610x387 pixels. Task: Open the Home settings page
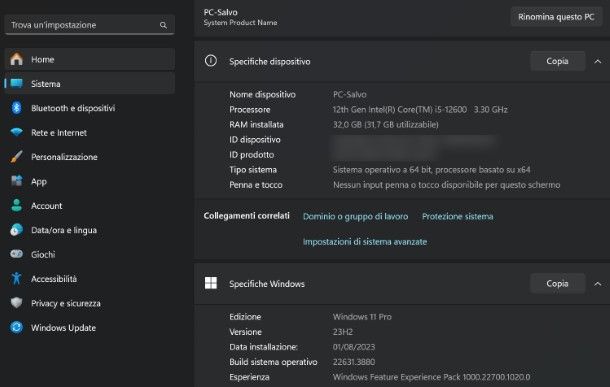[89, 59]
